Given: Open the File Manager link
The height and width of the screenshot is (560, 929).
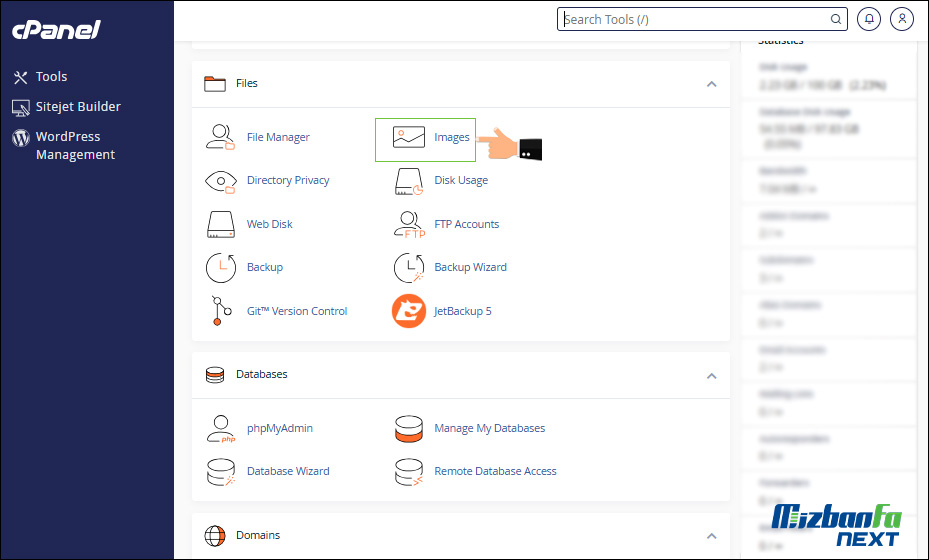Looking at the screenshot, I should pyautogui.click(x=278, y=137).
